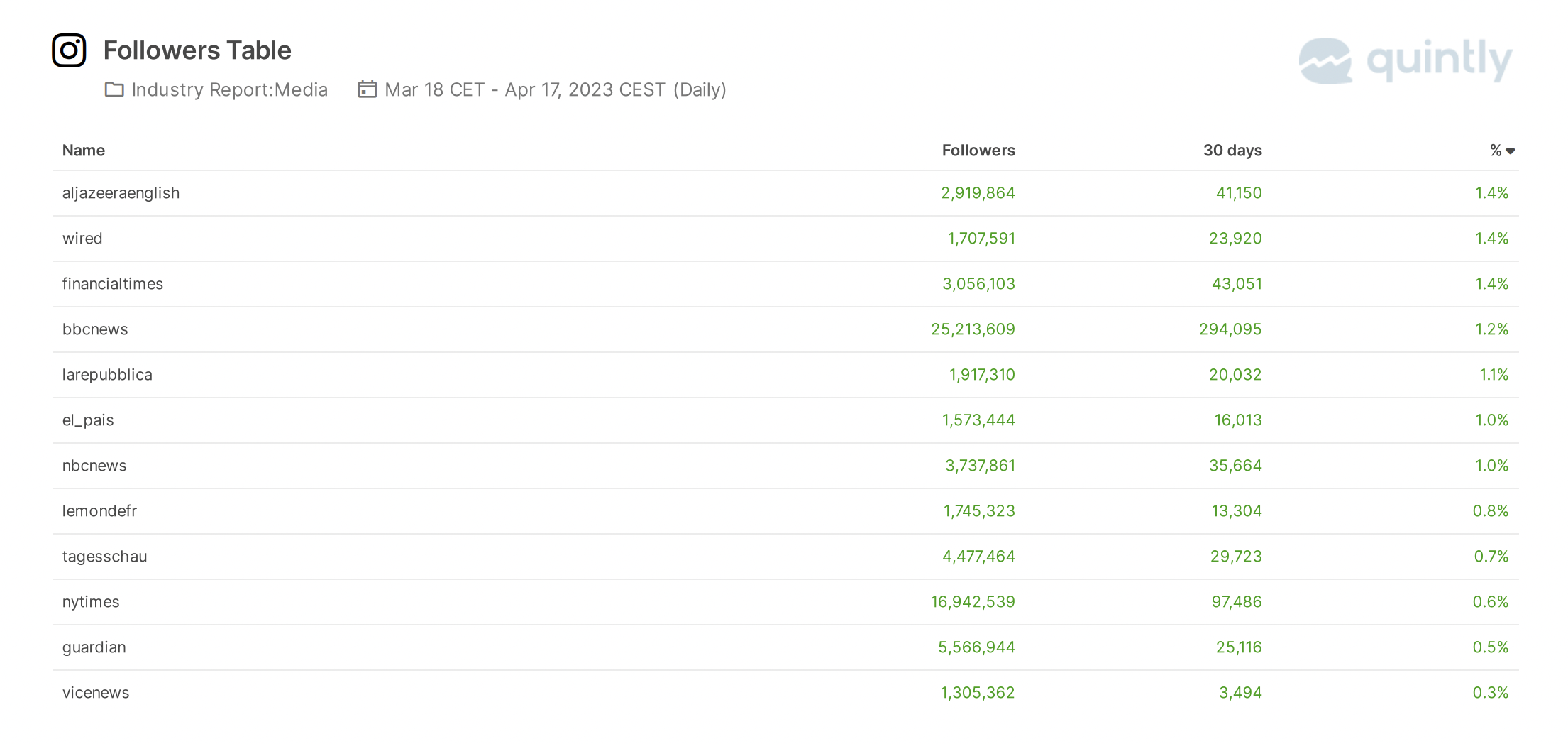Click the folder icon beside Industry Report
The image size is (1568, 744).
click(x=114, y=89)
